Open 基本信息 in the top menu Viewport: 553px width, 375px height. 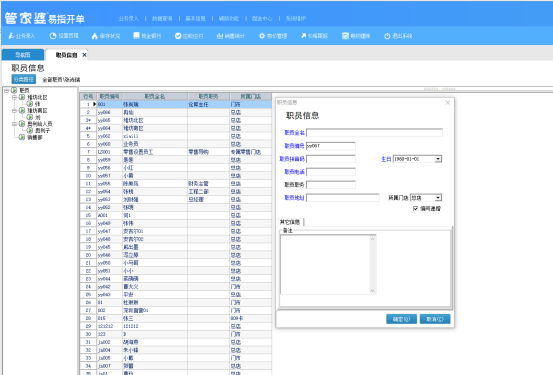click(x=195, y=18)
